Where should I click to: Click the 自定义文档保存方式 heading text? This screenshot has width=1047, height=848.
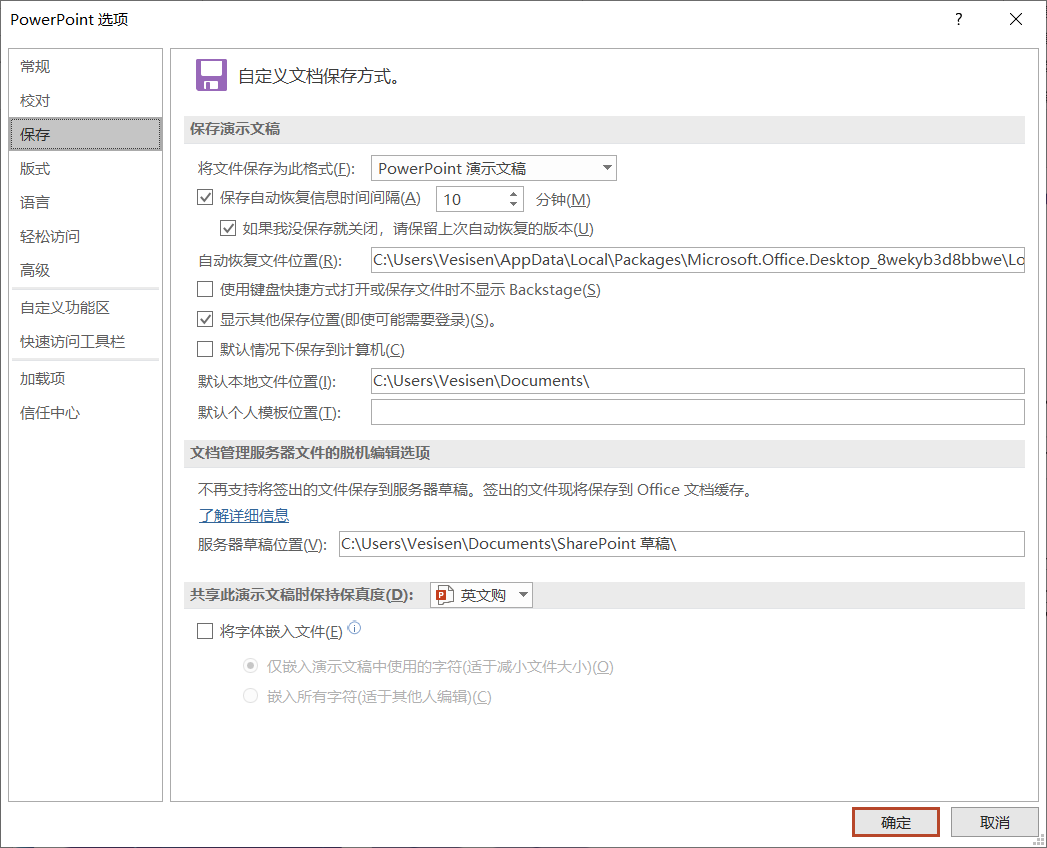(319, 76)
